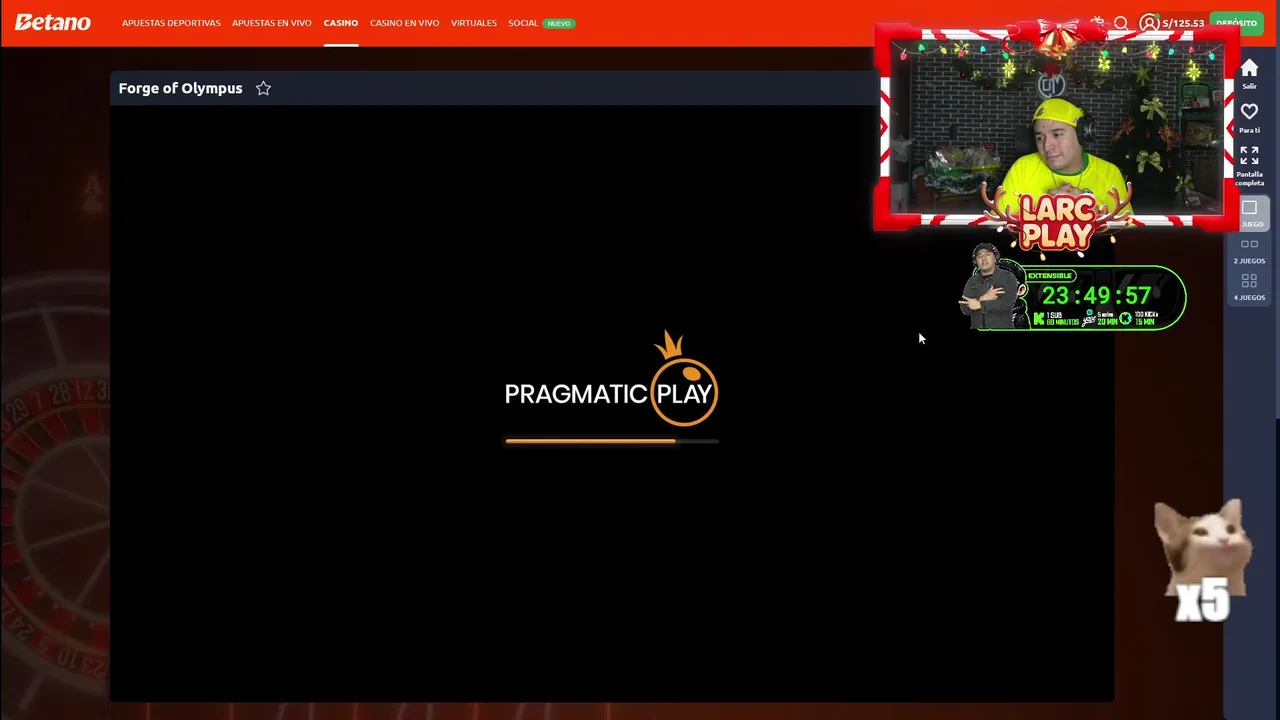The width and height of the screenshot is (1280, 720).
Task: Switch to 4 Juegos layout
Action: (x=1249, y=287)
